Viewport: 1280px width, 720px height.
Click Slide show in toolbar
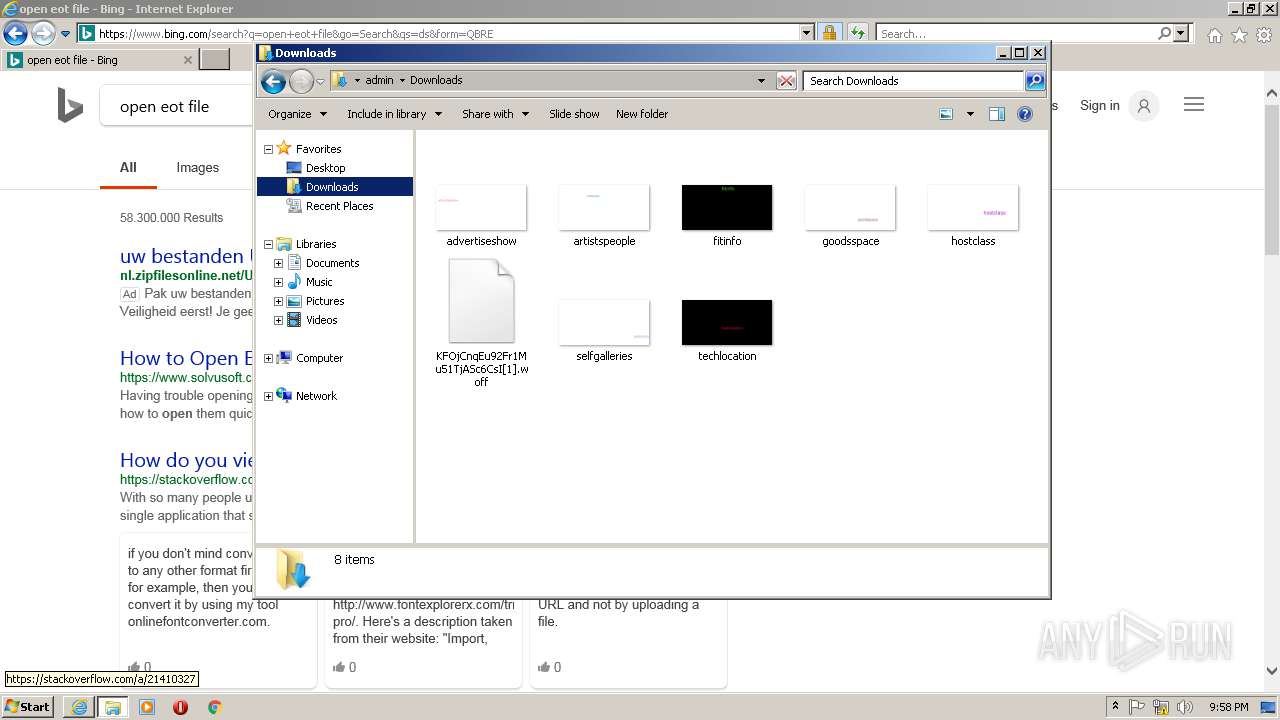[574, 114]
